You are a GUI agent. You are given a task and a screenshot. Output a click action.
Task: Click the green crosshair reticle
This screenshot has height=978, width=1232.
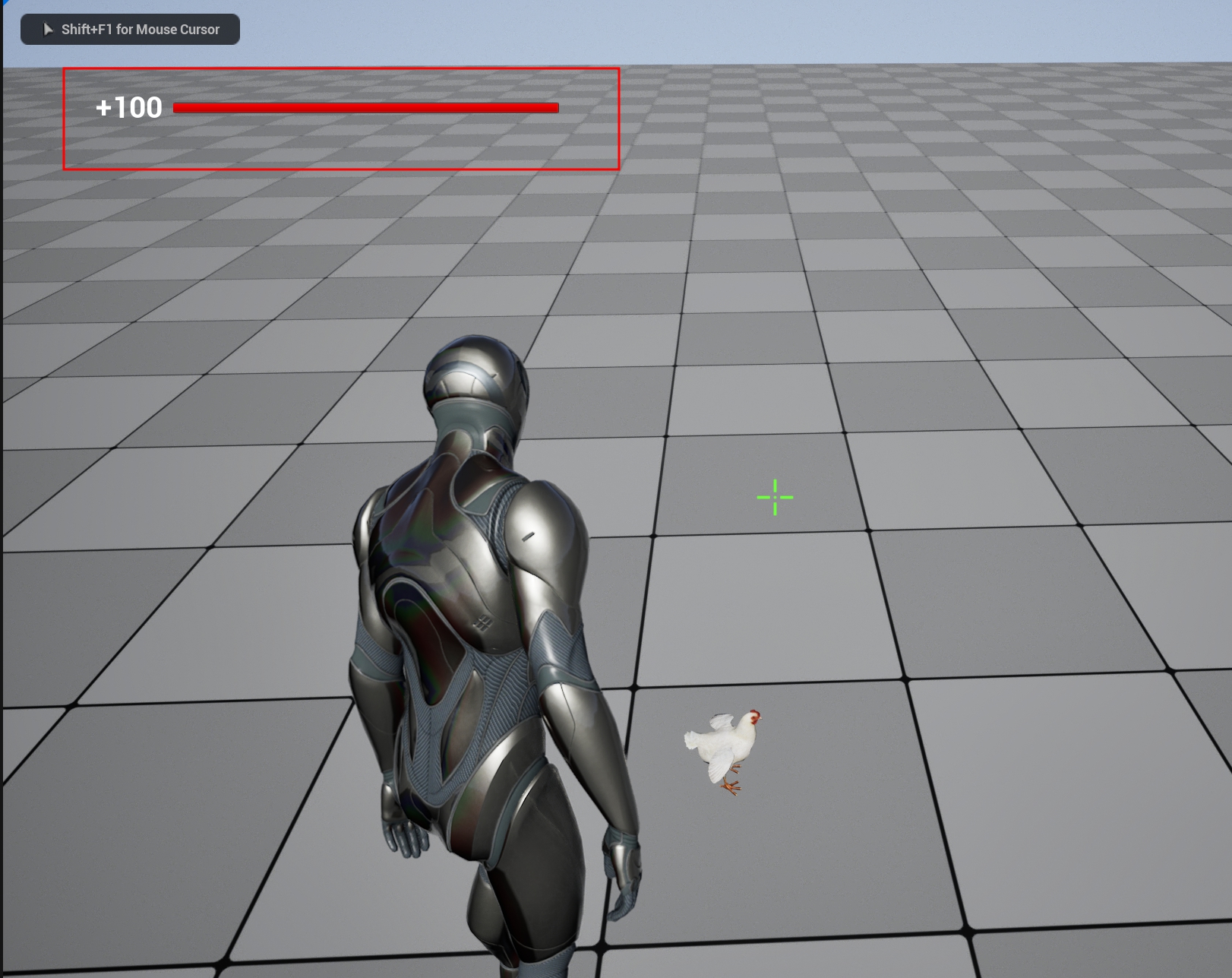click(775, 498)
